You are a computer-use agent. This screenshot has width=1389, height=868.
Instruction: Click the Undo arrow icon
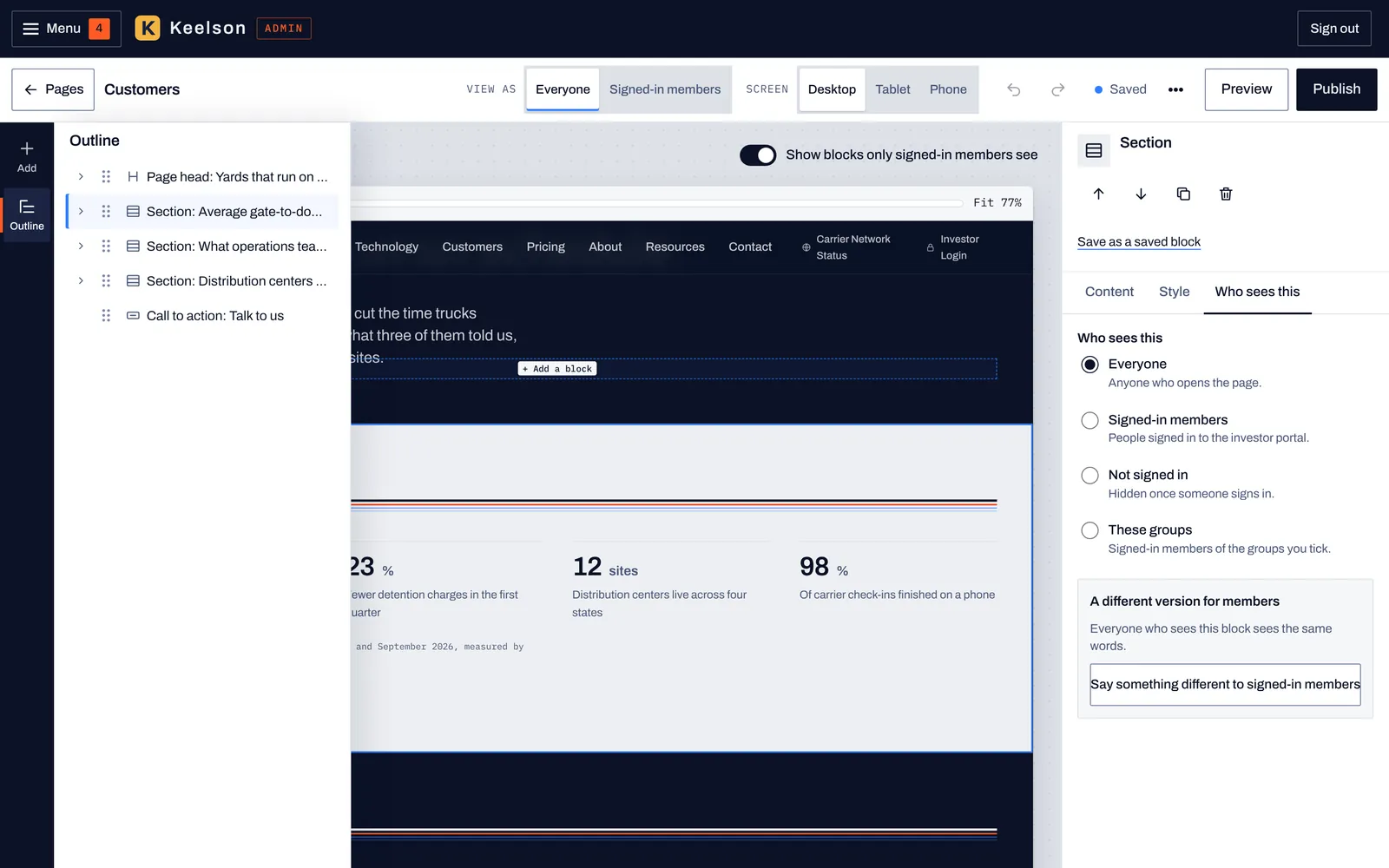(1013, 89)
